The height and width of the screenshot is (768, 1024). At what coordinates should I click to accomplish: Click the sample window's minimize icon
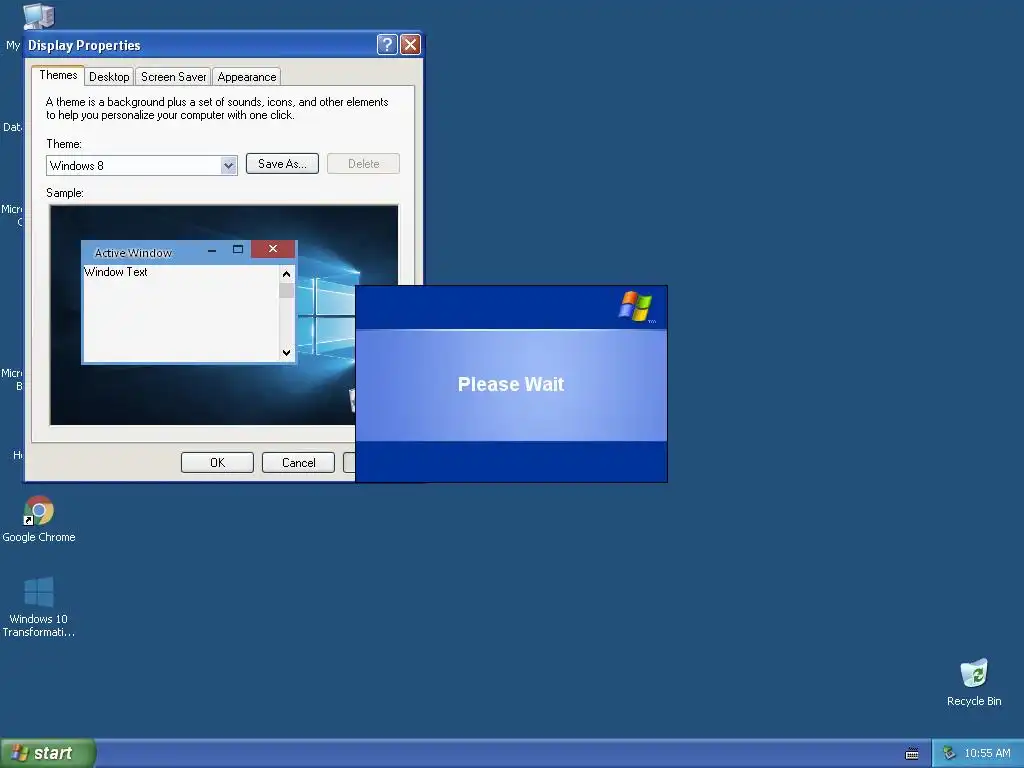pyautogui.click(x=212, y=250)
